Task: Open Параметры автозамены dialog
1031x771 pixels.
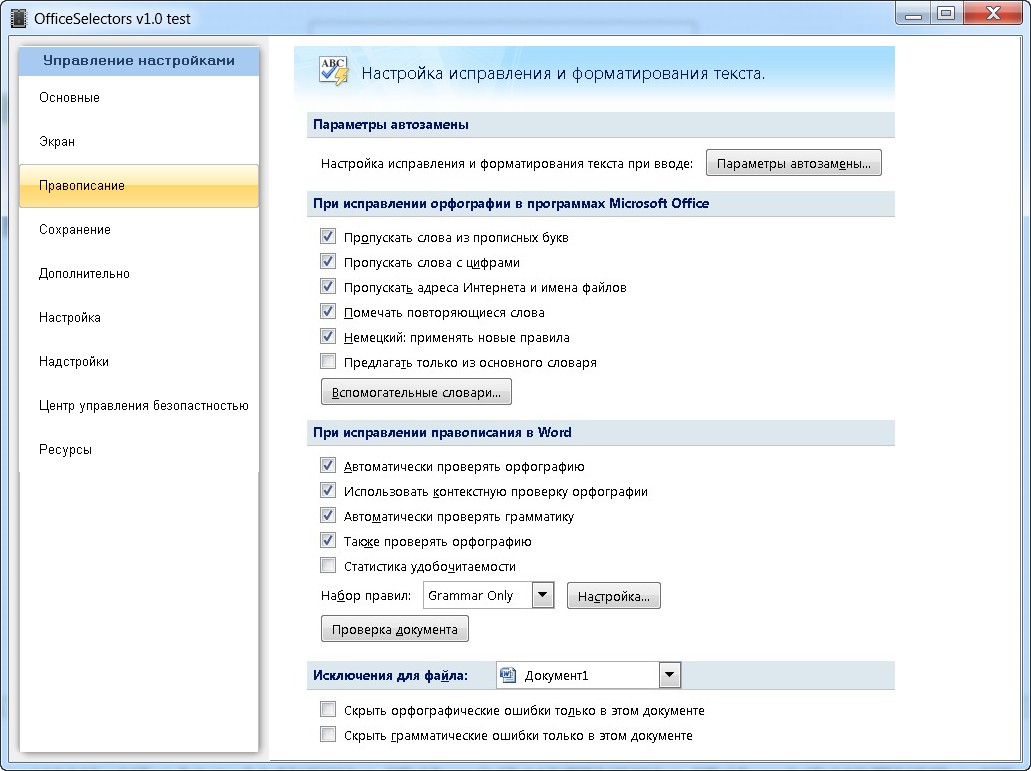Action: tap(794, 163)
